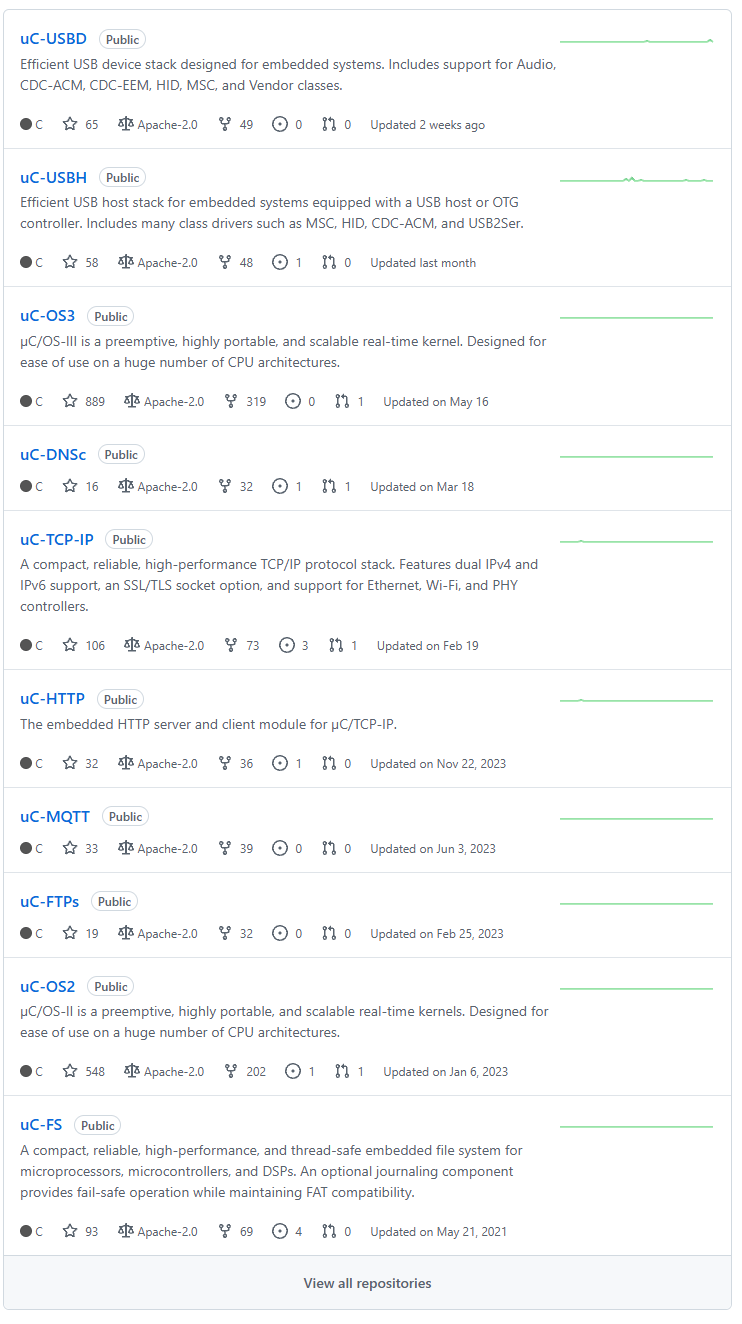Click the pull requests icon for uC-MQTT
Viewport: 742px width, 1324px height.
click(329, 849)
